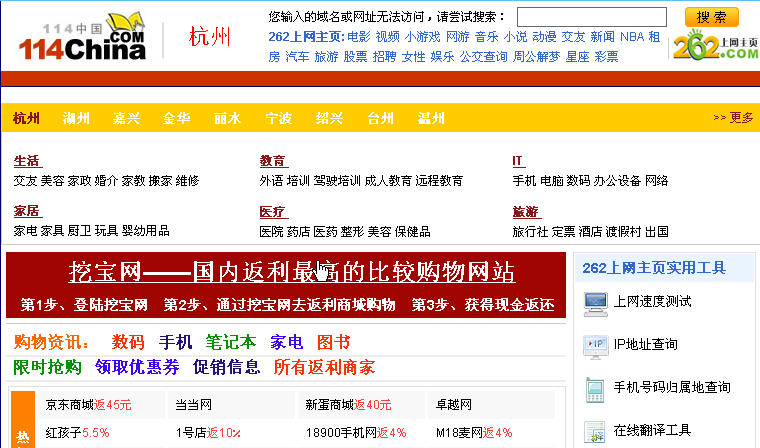Screen dimensions: 760x448
Task: Open the 笔记本 shopping category link
Action: pos(230,341)
